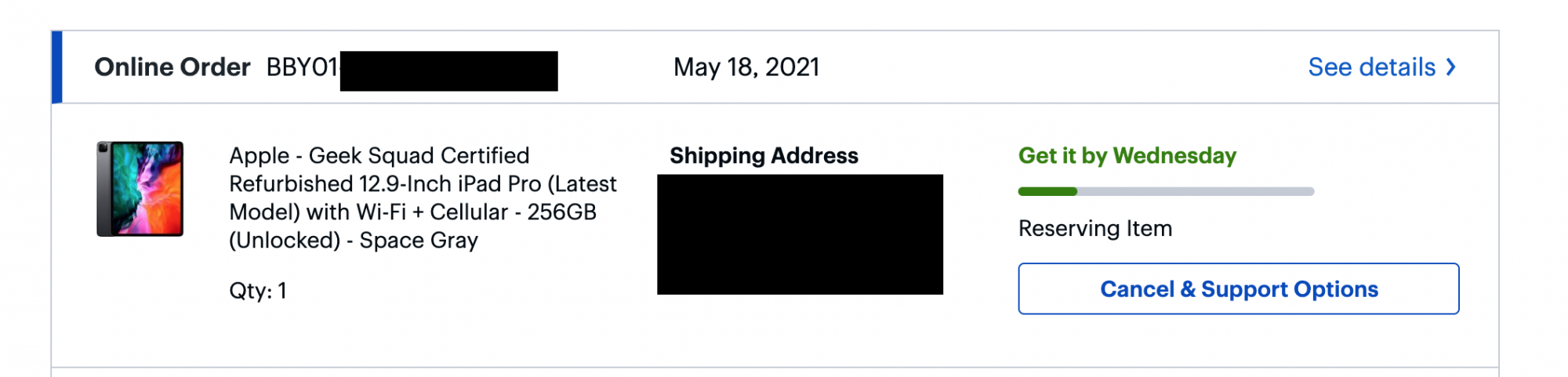Click the May 18, 2021 order date
Screen dimensions: 1568x377
(746, 67)
